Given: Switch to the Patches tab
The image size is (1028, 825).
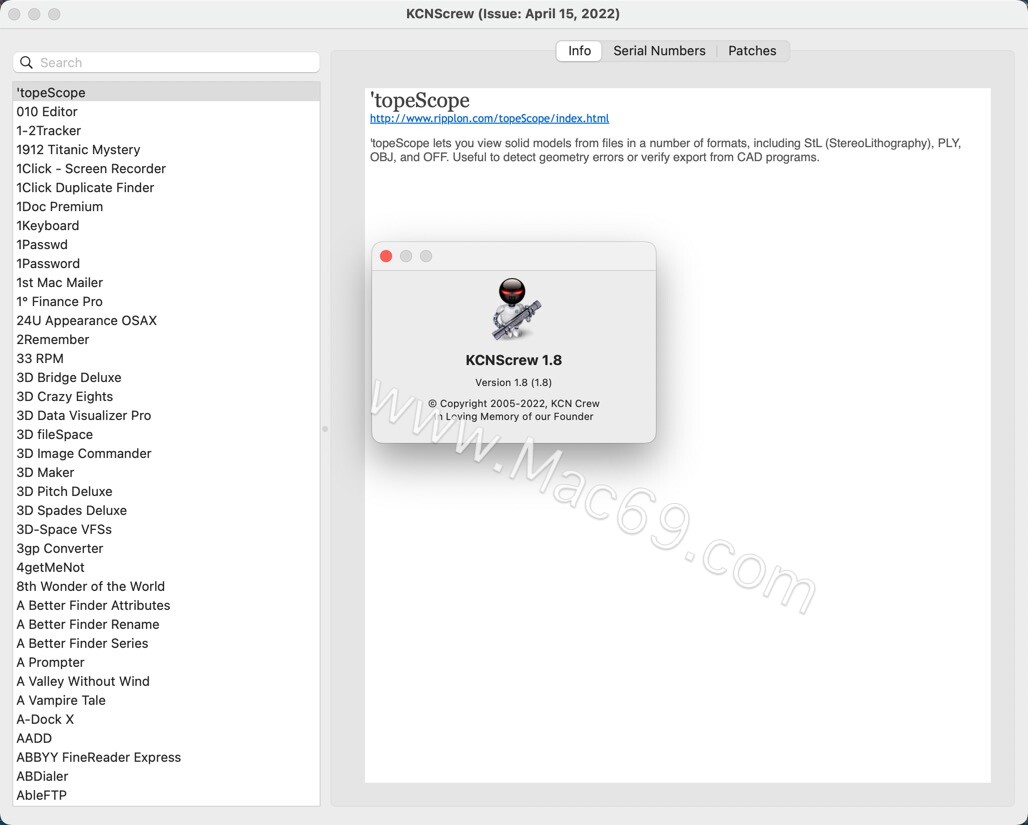Looking at the screenshot, I should pyautogui.click(x=752, y=50).
